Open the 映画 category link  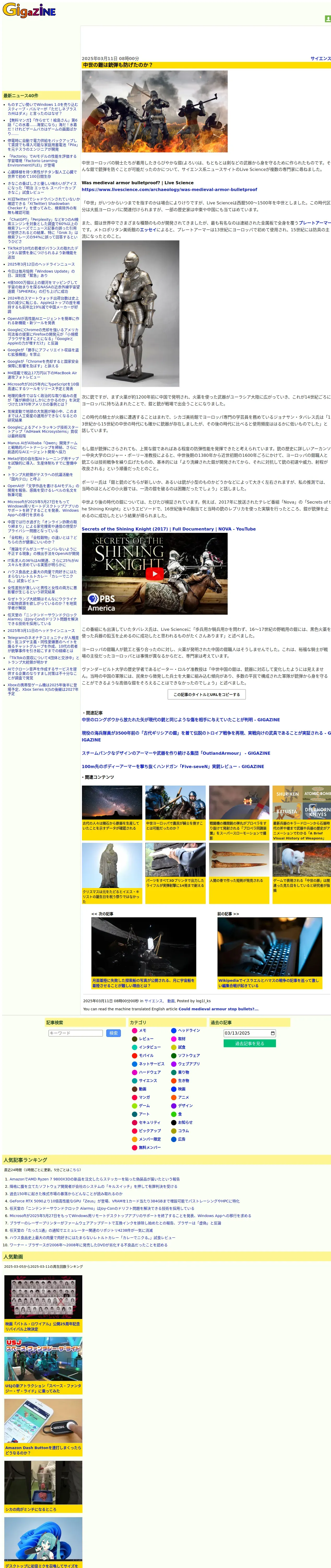(x=182, y=1089)
